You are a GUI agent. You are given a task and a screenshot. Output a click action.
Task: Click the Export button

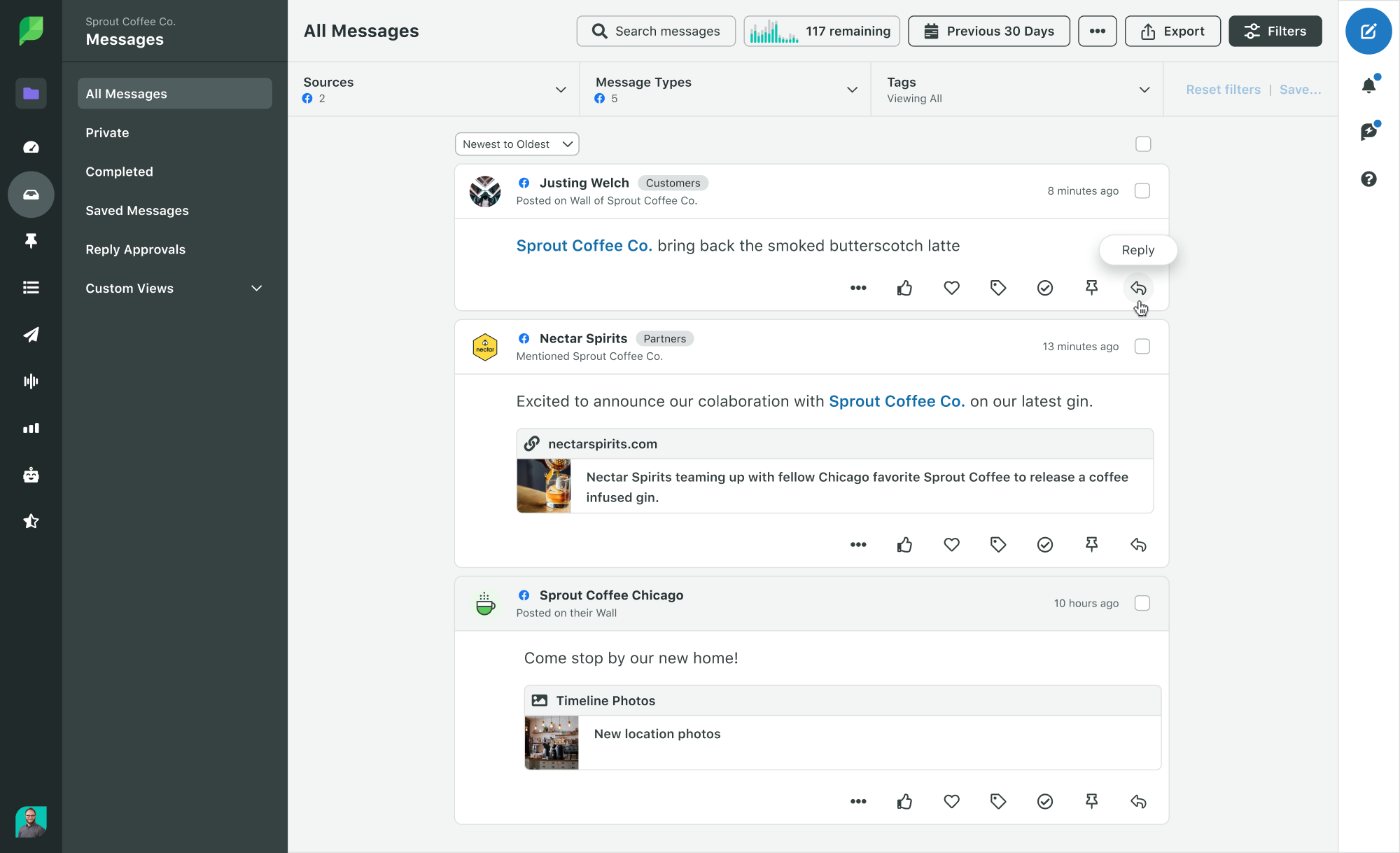click(1171, 30)
